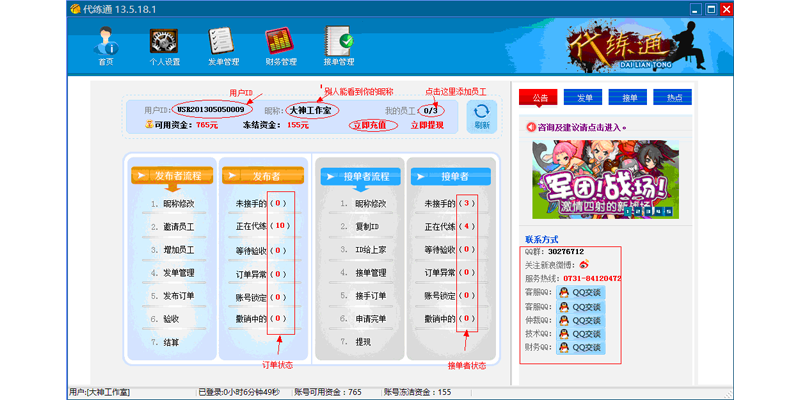This screenshot has width=800, height=400.
Task: Open the Sina Weibo icon
Action: pyautogui.click(x=584, y=264)
